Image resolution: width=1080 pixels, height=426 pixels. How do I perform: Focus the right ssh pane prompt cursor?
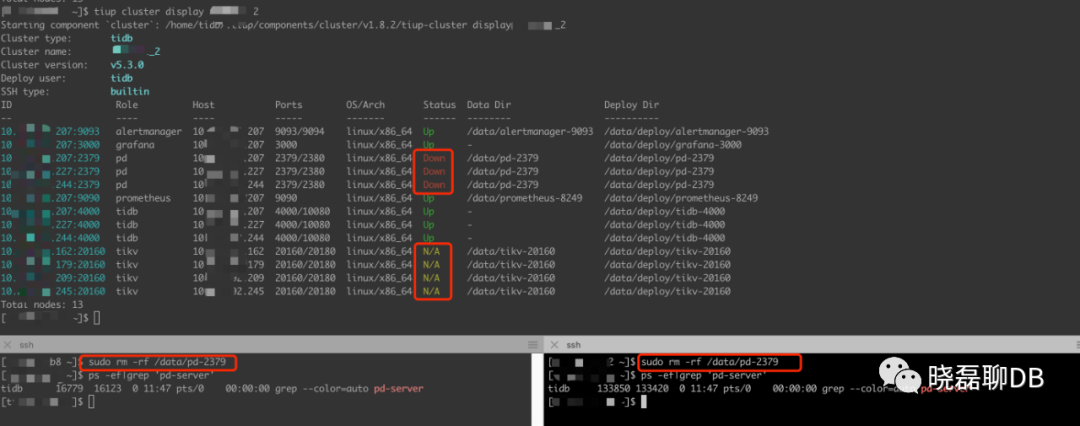click(644, 402)
